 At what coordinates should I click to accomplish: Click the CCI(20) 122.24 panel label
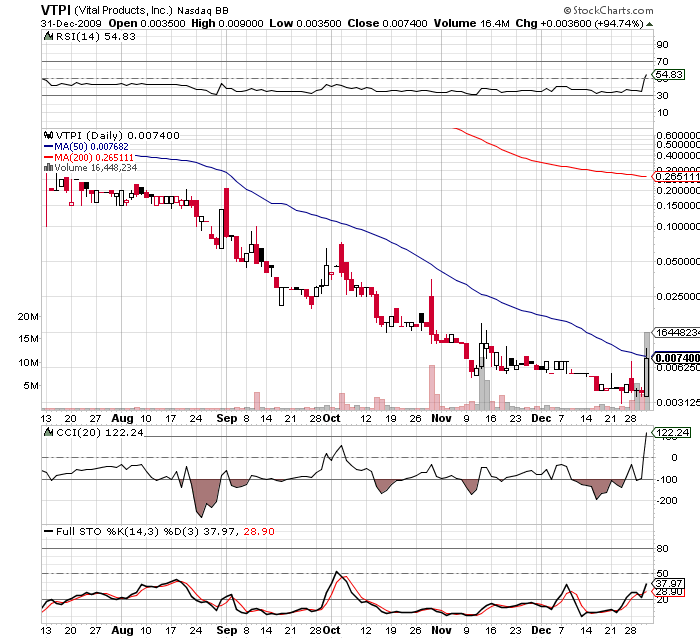pos(100,432)
